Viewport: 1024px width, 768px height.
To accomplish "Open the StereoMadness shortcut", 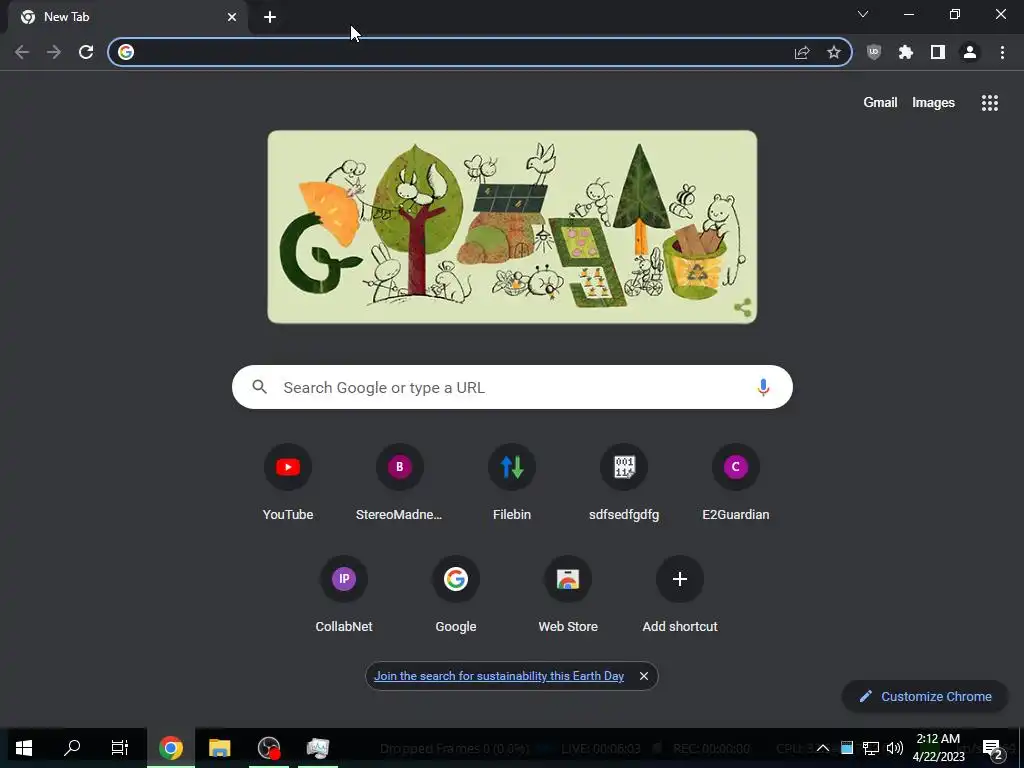I will coord(400,483).
